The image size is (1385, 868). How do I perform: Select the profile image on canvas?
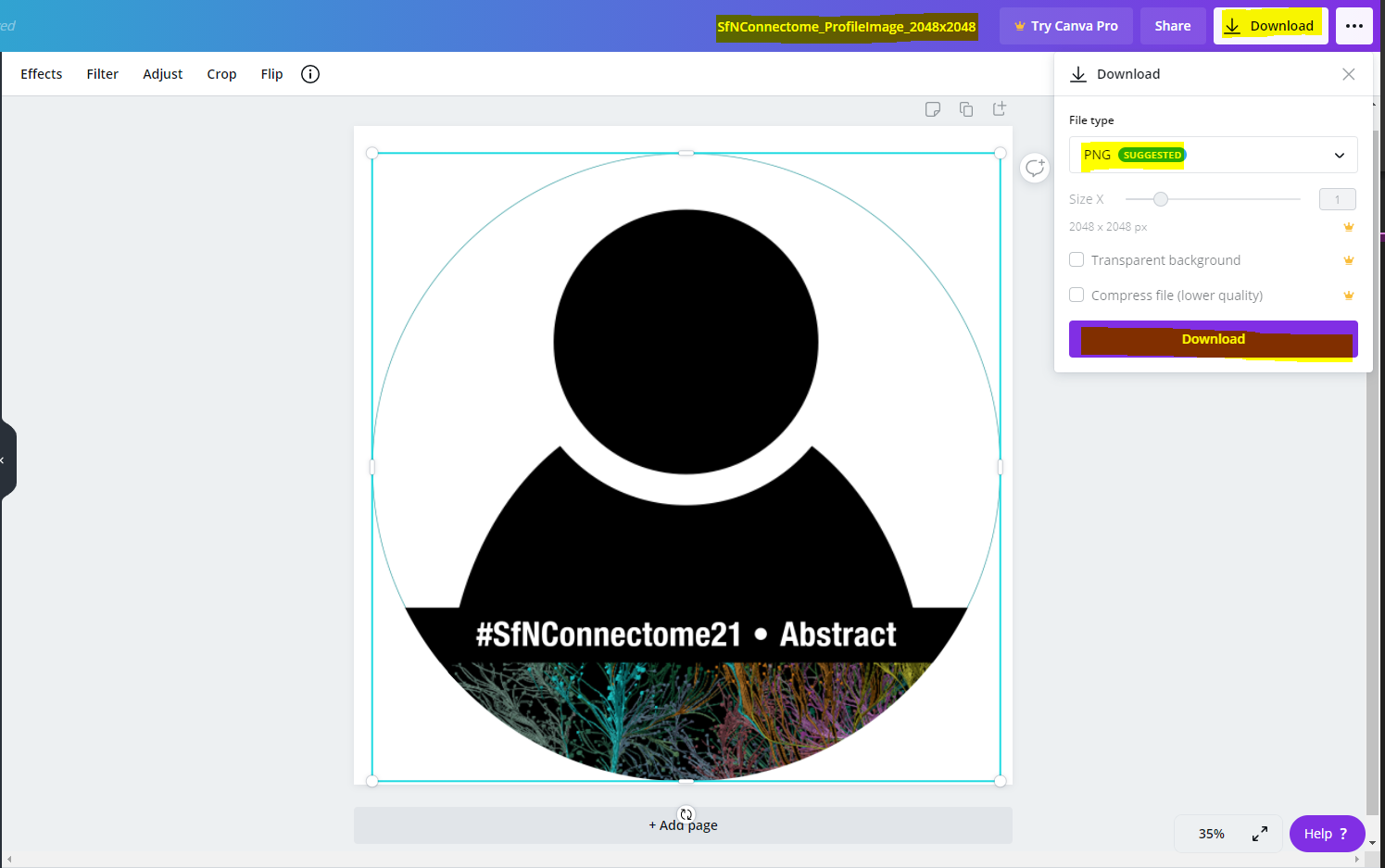point(686,467)
